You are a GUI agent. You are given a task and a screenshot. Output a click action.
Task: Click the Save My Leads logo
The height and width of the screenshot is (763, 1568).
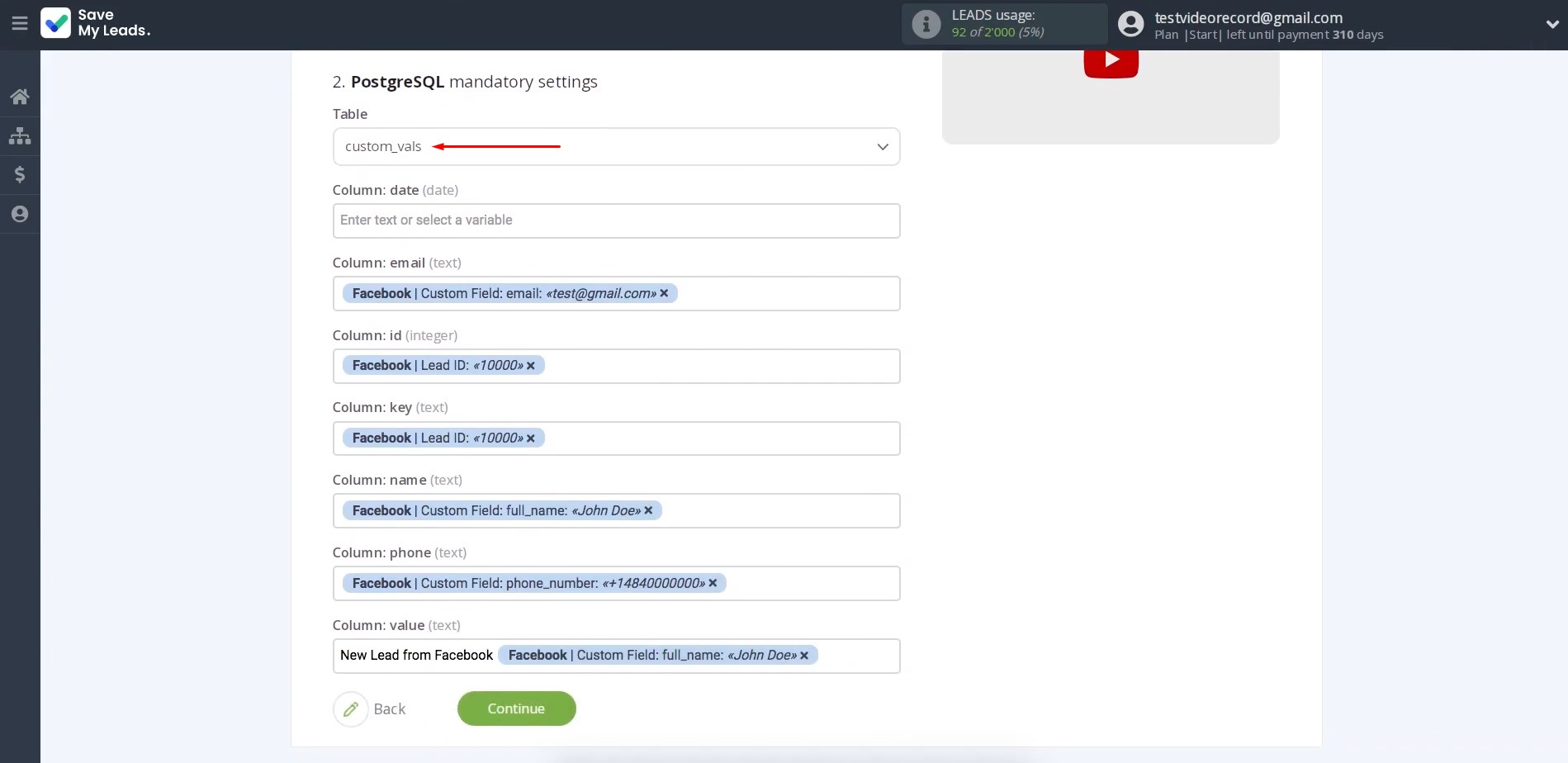(x=96, y=23)
